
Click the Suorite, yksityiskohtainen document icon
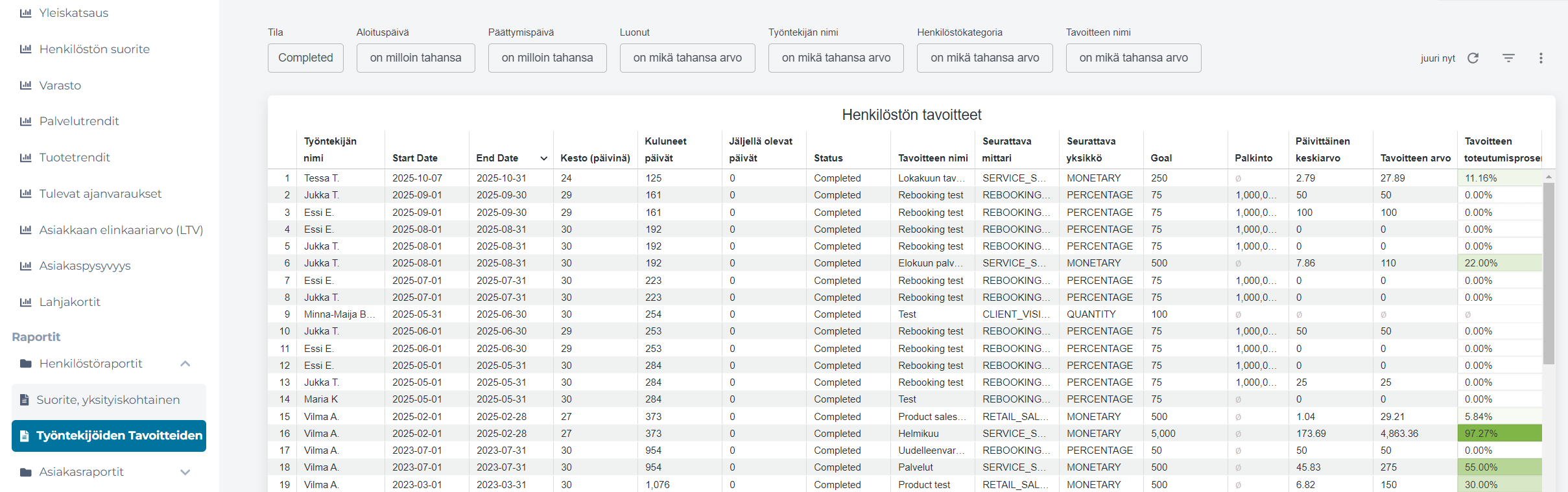point(25,400)
